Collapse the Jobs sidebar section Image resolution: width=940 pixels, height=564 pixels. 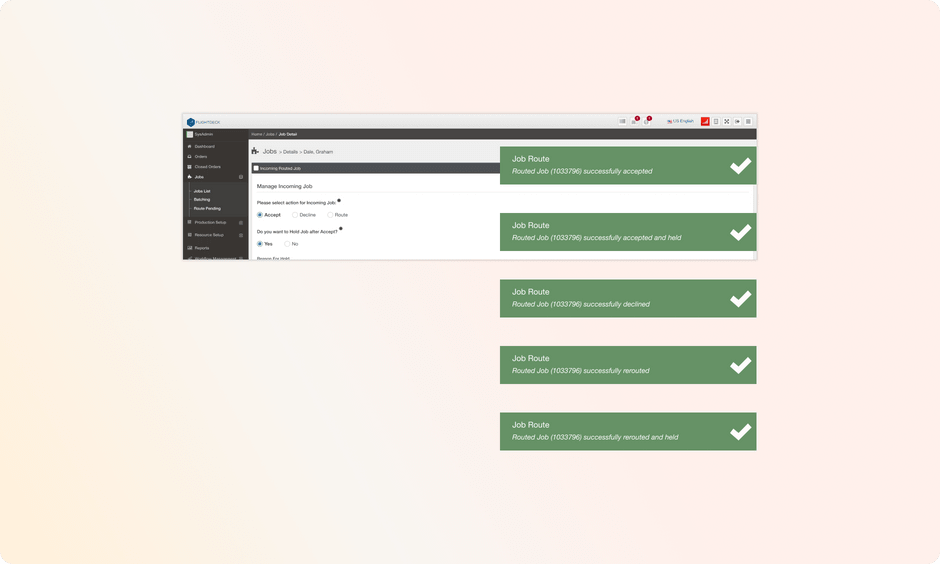(241, 177)
